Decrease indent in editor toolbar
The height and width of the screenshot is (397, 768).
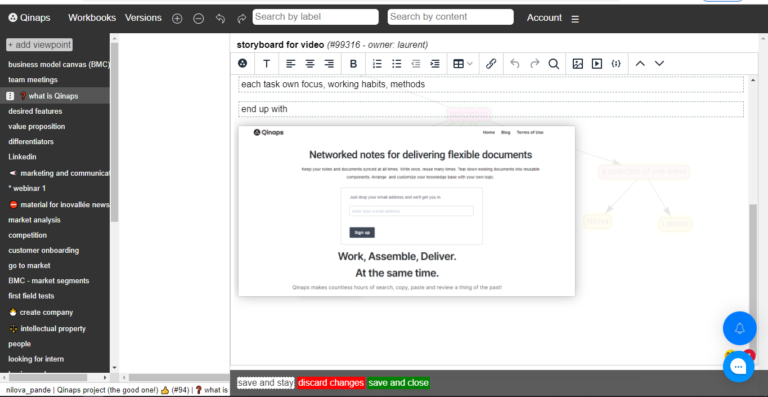416,64
